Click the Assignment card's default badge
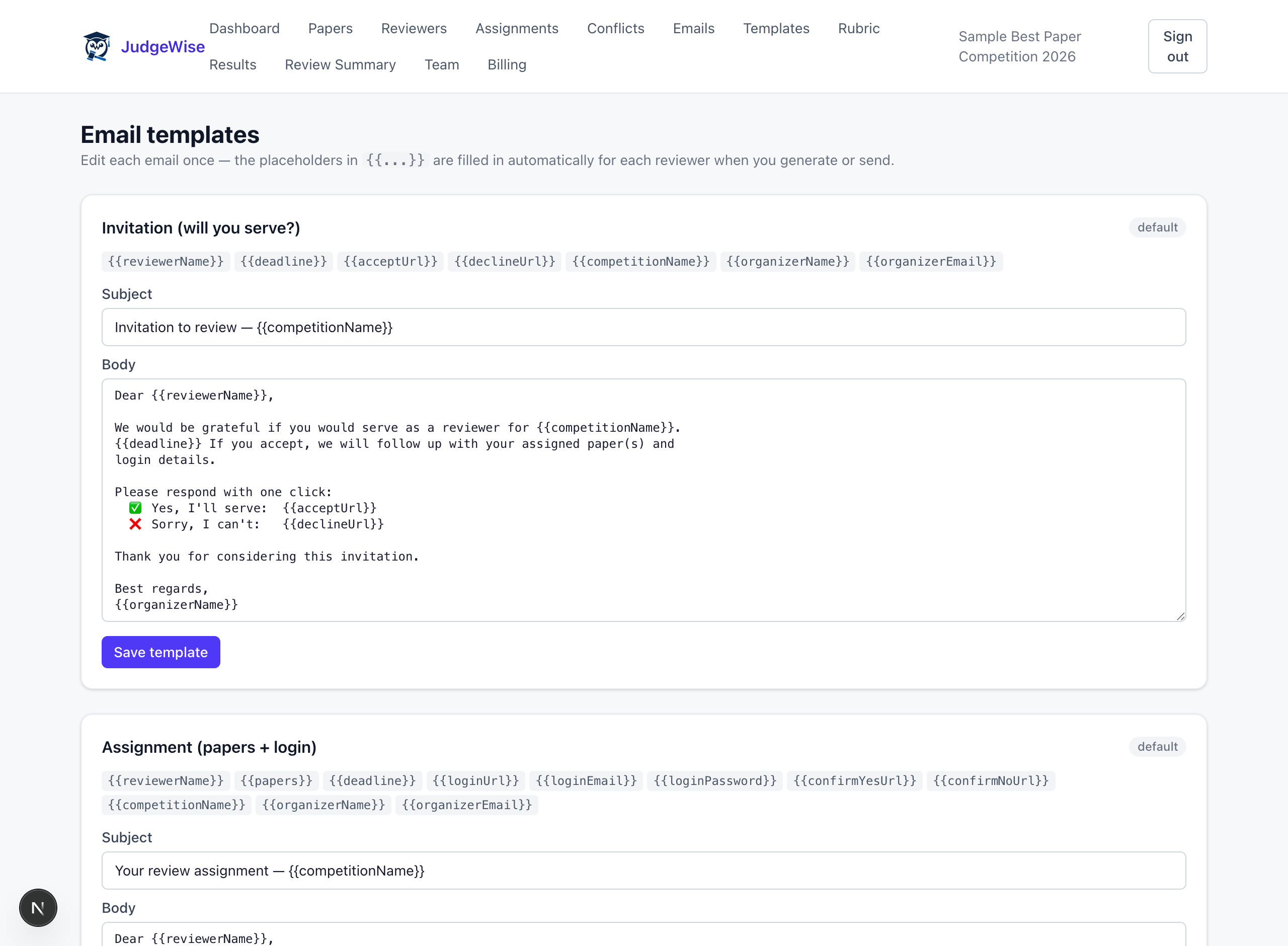Screen dimensions: 1288x946 coord(1157,747)
